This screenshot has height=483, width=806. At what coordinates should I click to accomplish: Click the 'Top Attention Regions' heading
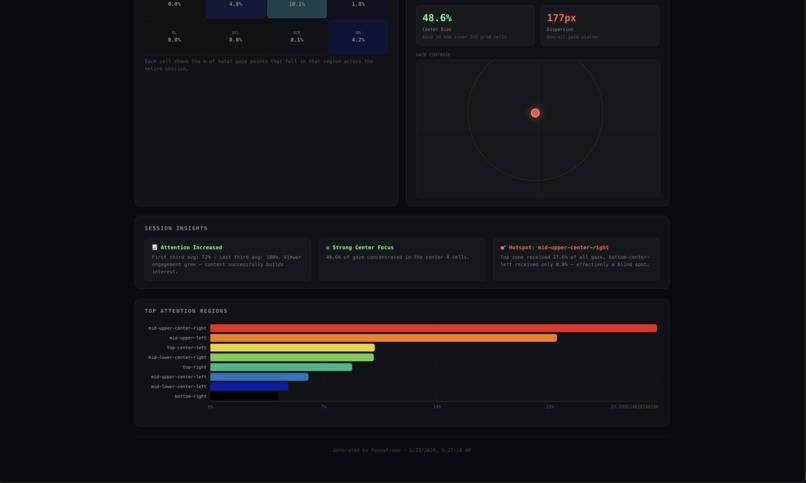(186, 311)
